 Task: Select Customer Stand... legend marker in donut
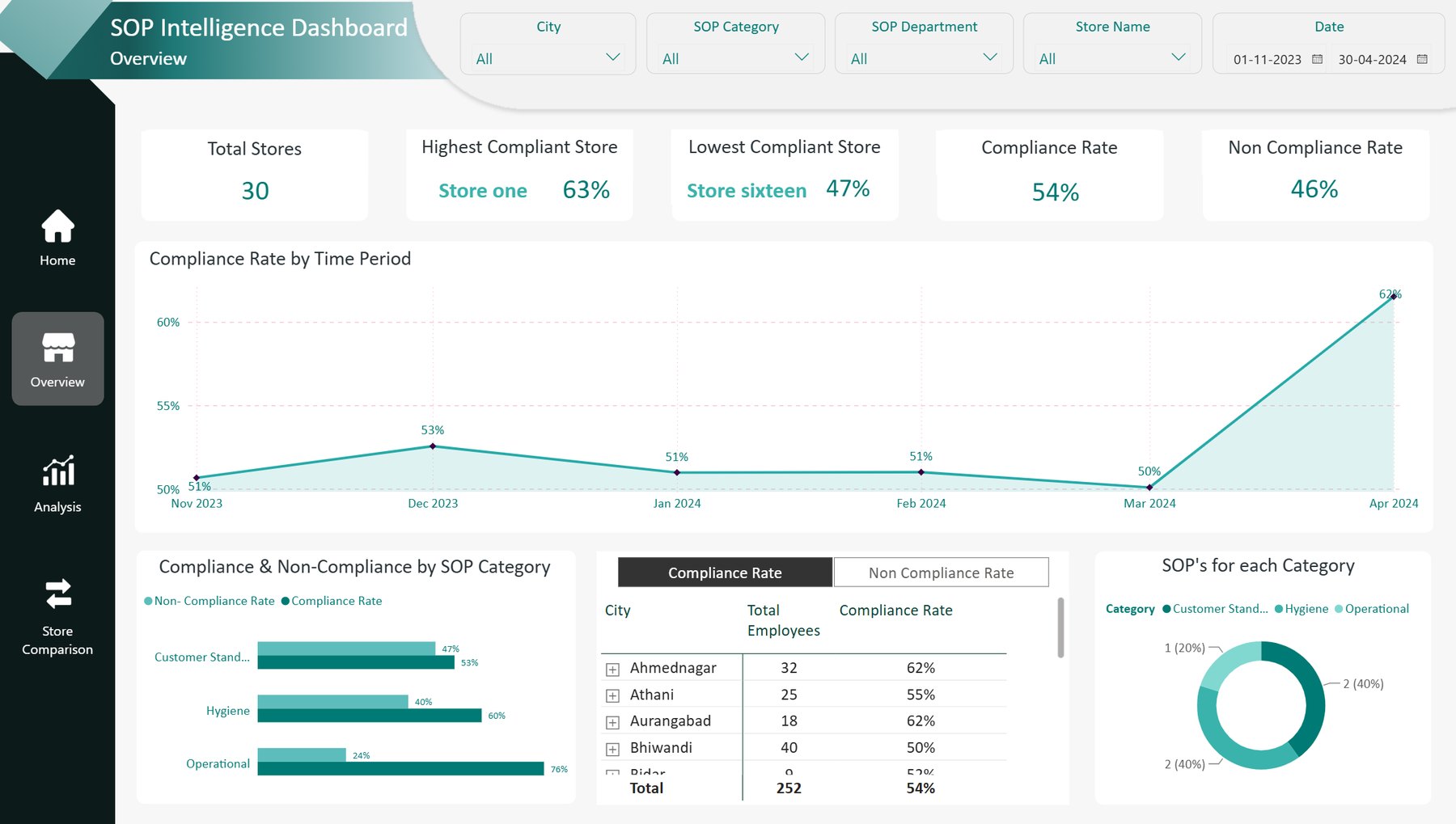1166,609
